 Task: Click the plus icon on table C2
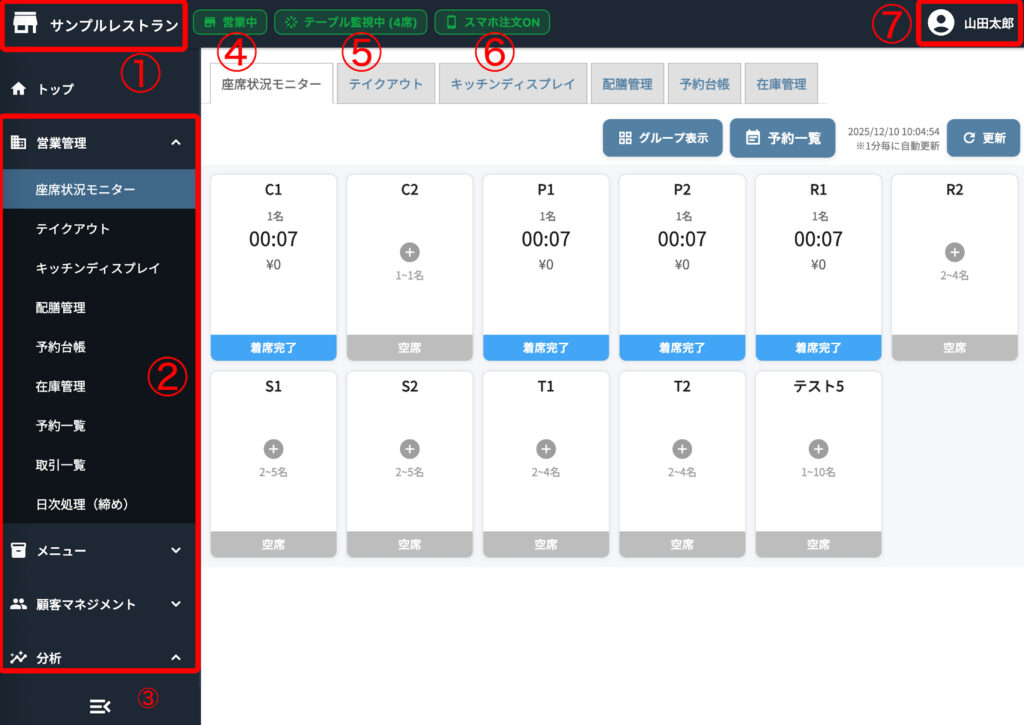[x=409, y=252]
